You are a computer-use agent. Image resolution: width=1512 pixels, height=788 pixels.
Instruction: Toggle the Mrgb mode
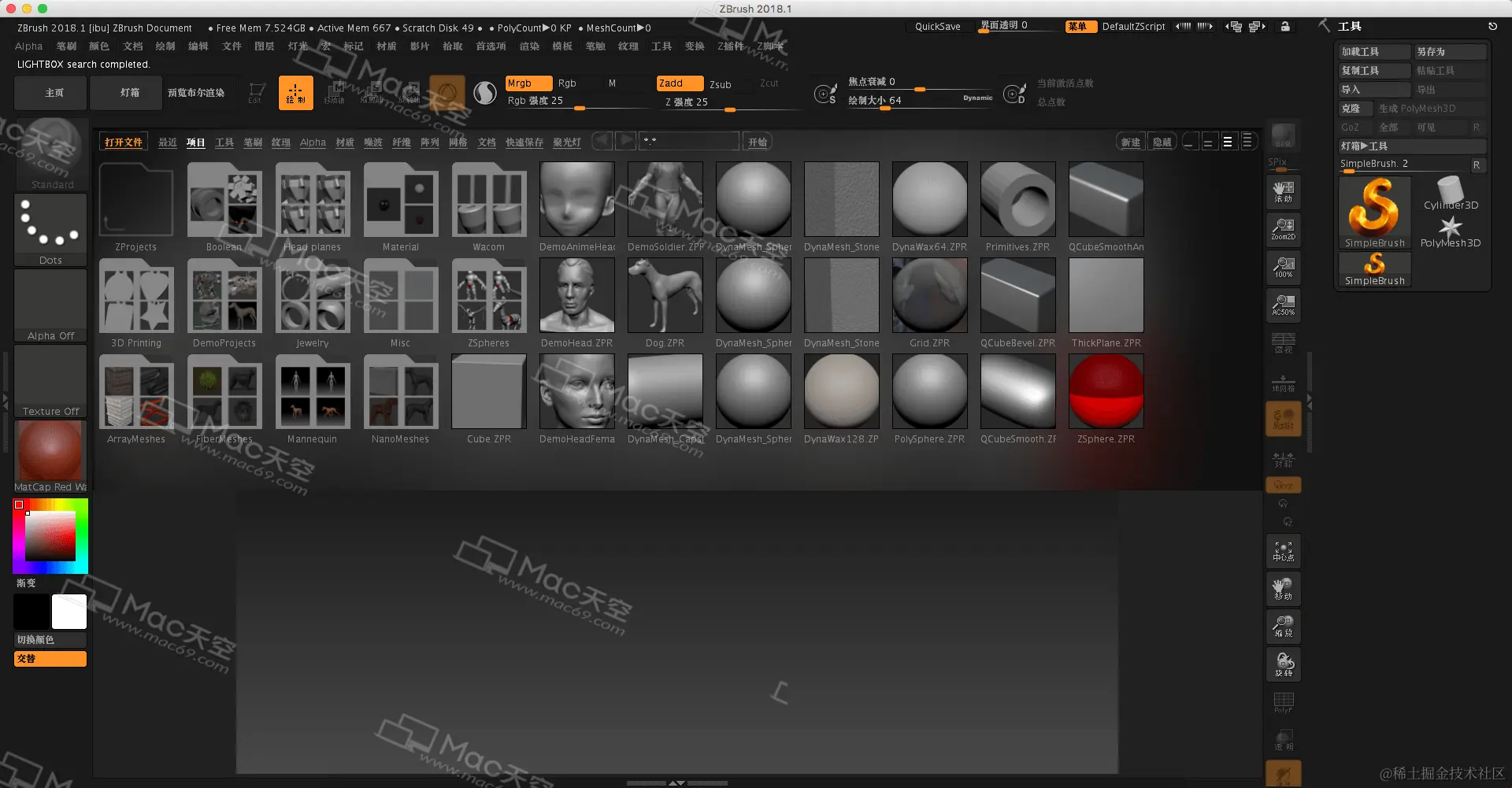pos(528,83)
